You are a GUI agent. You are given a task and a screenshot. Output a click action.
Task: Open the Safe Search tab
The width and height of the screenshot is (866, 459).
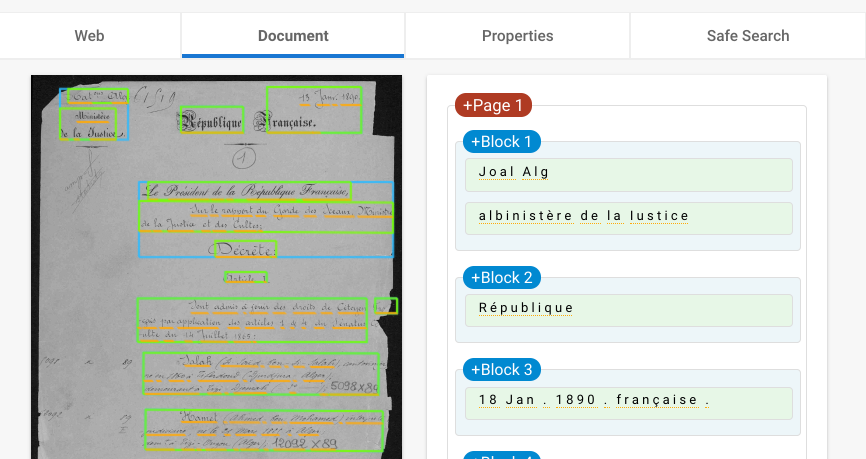748,36
